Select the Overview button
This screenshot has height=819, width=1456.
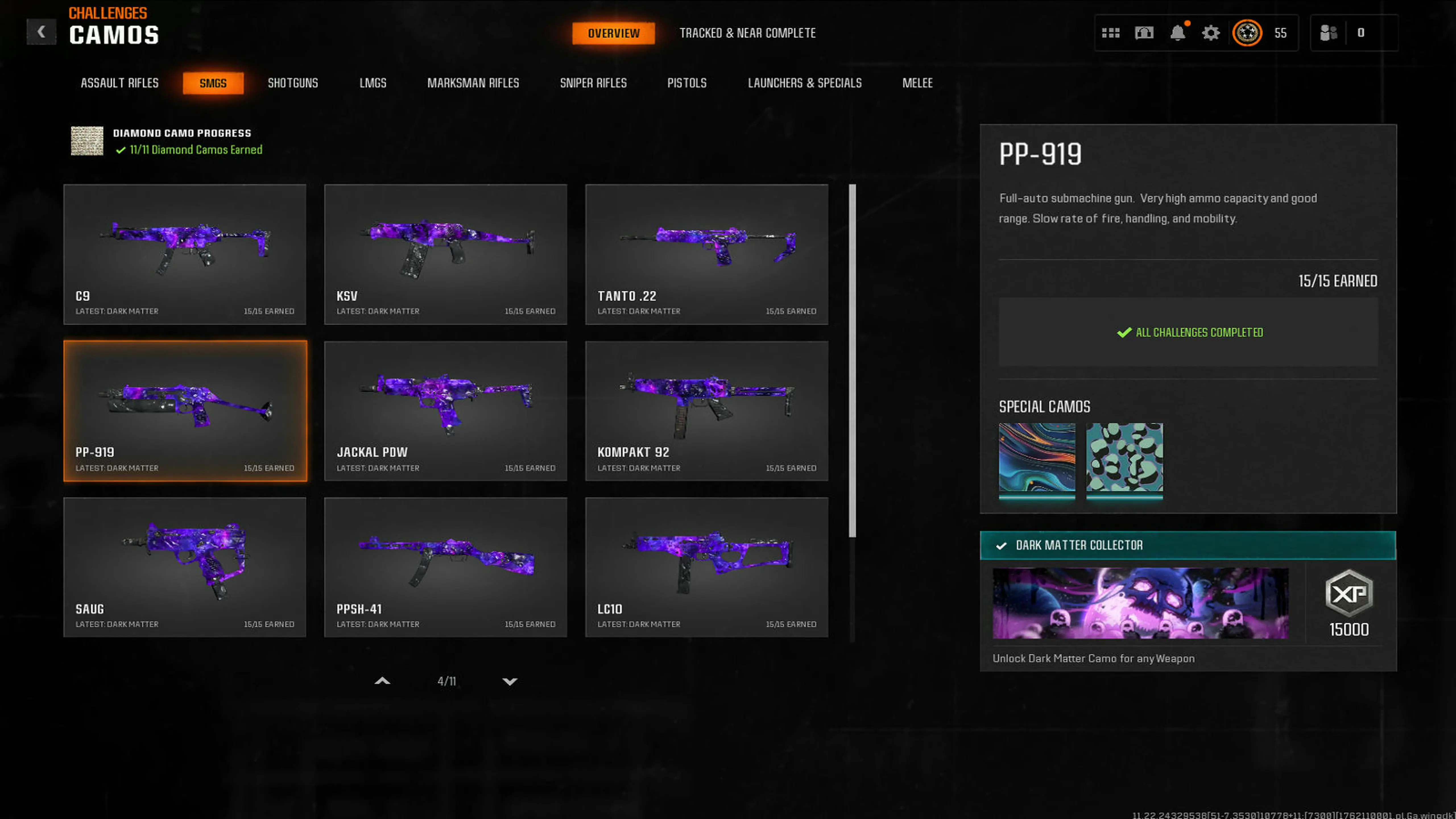[613, 33]
